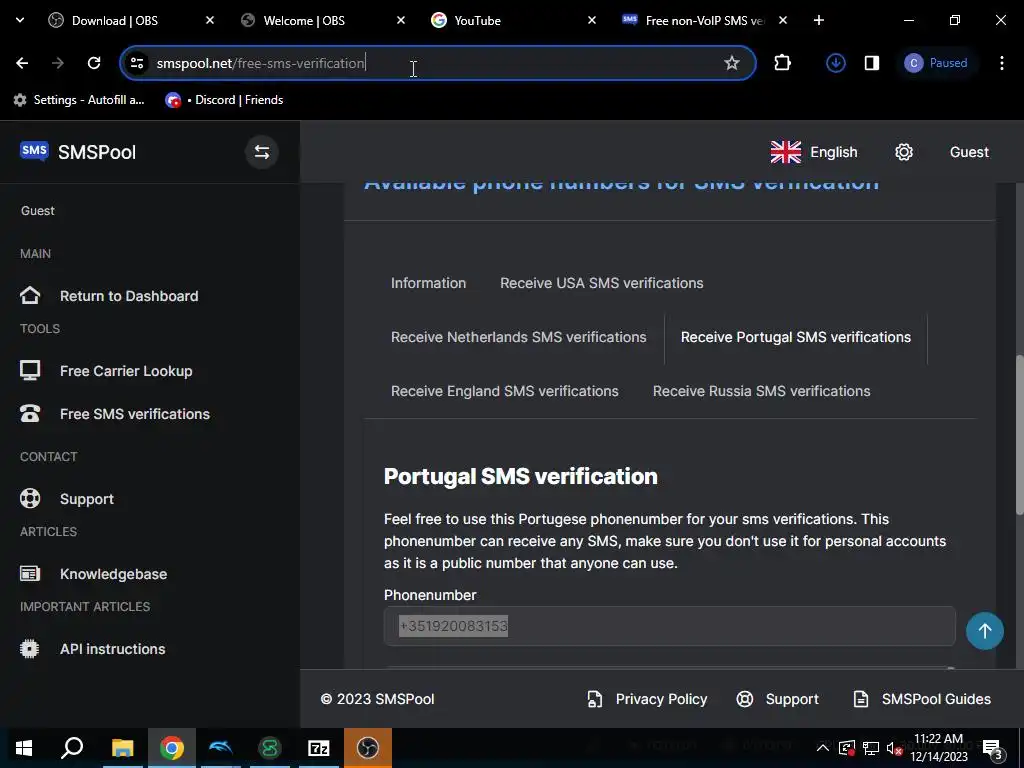Open the English language selector
Image resolution: width=1024 pixels, height=768 pixels.
point(814,152)
